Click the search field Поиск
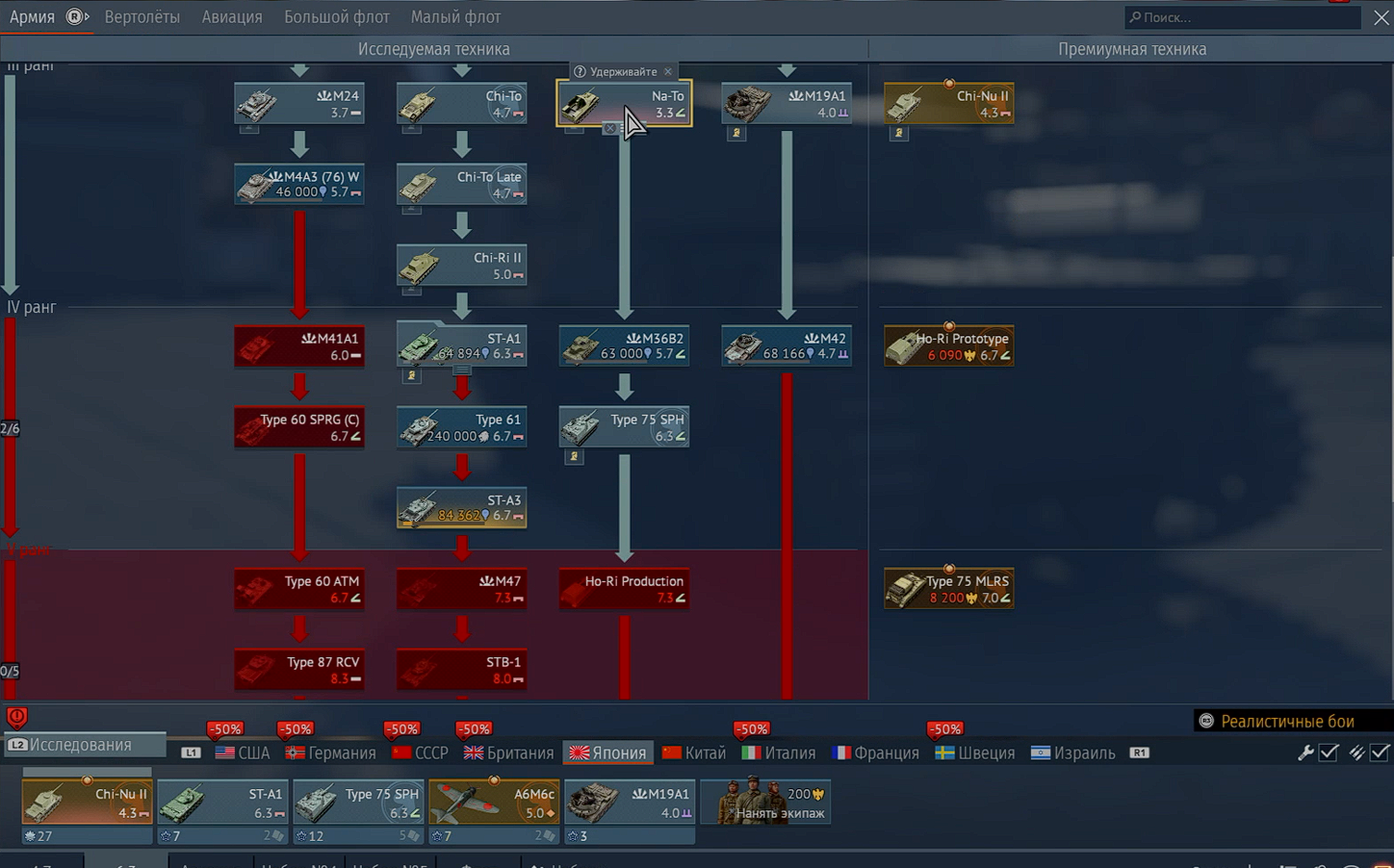This screenshot has height=868, width=1394. pos(1242,17)
